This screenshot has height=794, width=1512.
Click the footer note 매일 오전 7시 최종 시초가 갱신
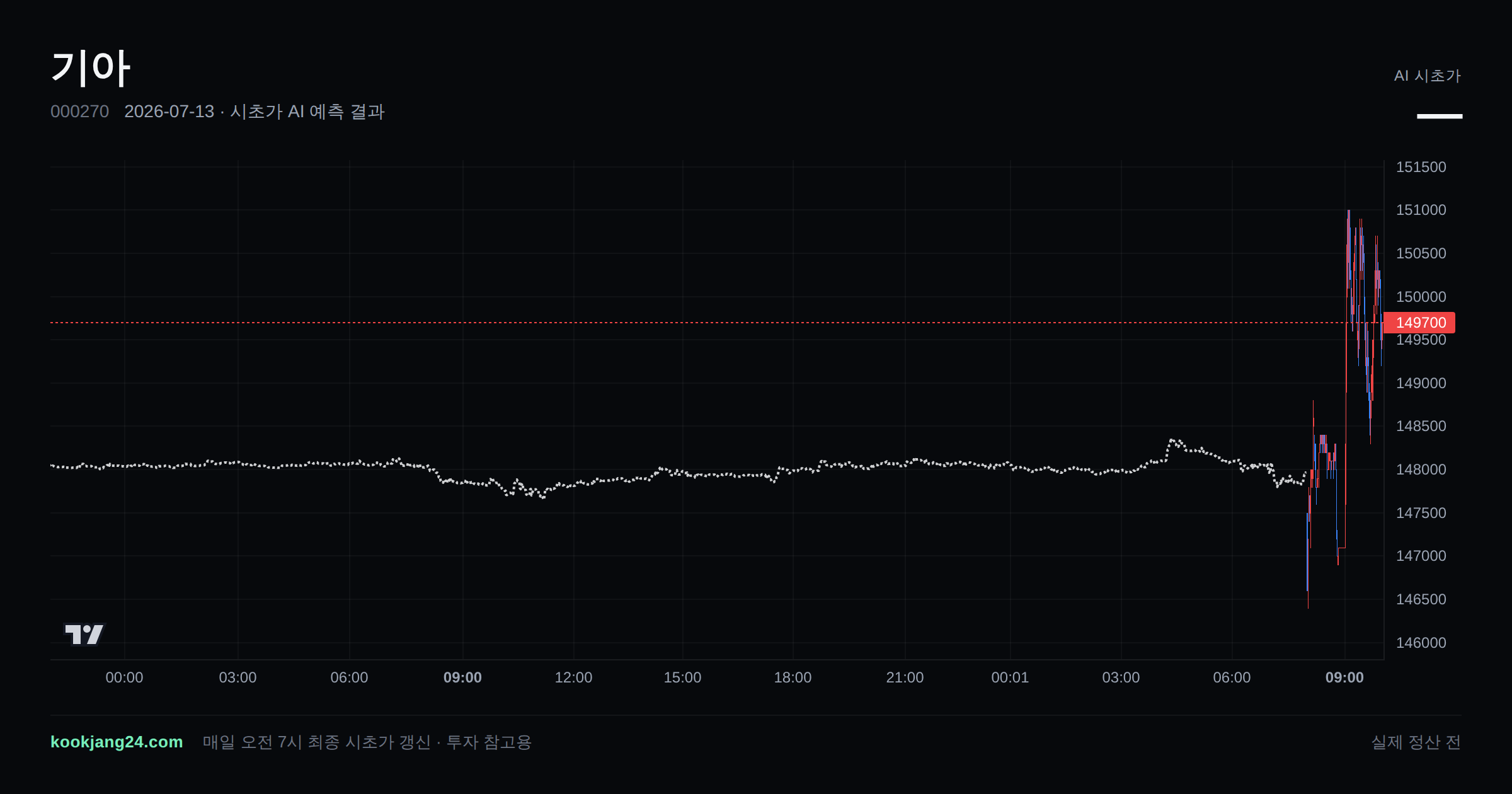317,742
